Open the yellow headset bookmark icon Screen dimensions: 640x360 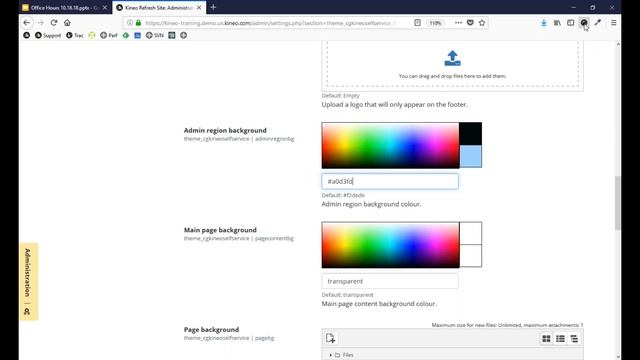pos(92,36)
